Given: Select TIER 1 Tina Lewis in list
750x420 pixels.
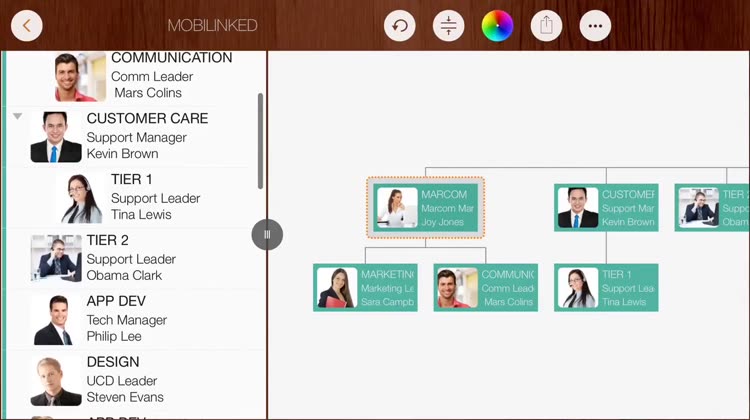Looking at the screenshot, I should tap(135, 197).
